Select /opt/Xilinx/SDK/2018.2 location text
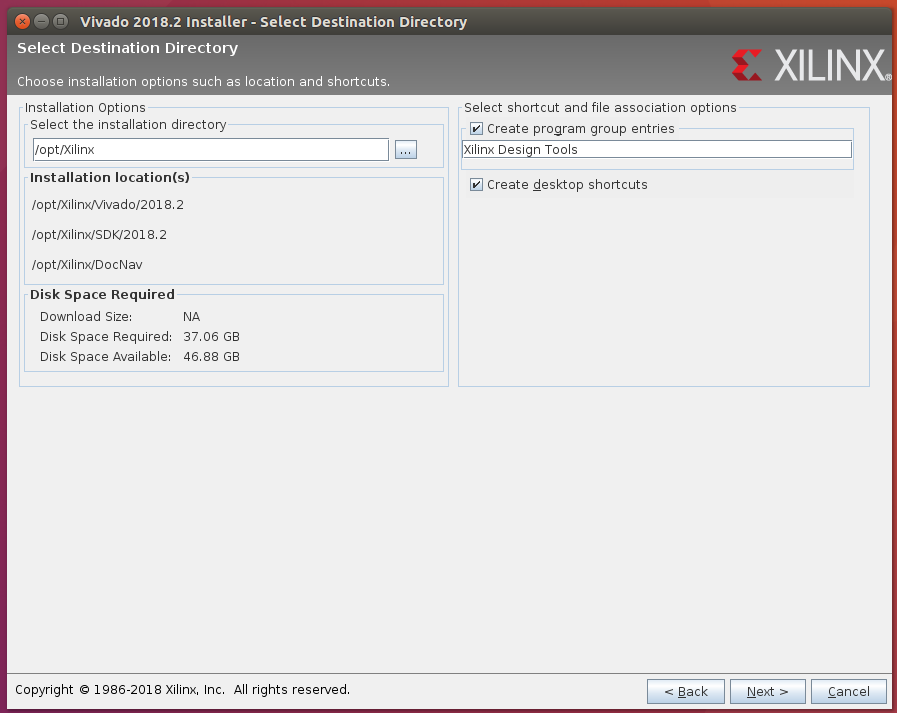Viewport: 897px width, 713px height. pos(100,235)
